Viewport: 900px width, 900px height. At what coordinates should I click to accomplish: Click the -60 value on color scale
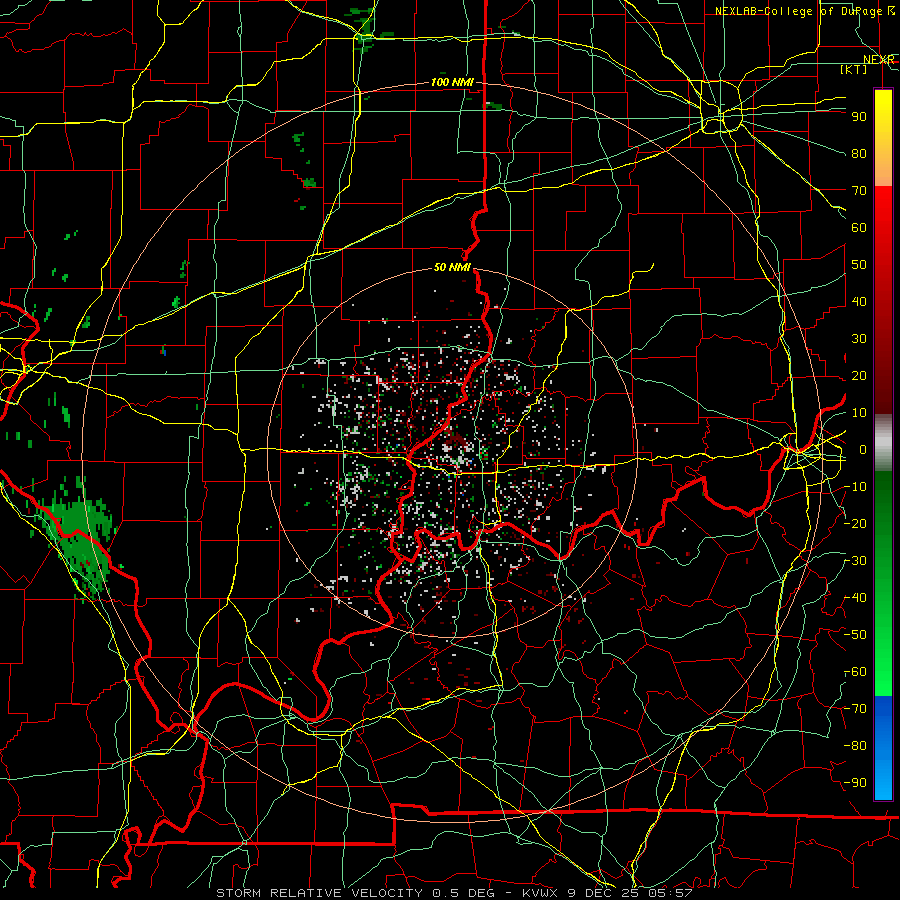(855, 672)
